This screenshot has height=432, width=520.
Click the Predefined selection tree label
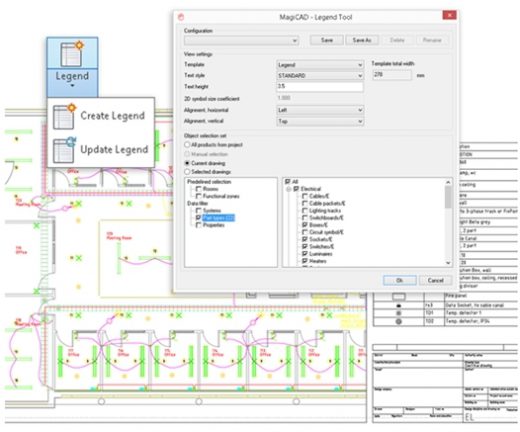tap(209, 182)
